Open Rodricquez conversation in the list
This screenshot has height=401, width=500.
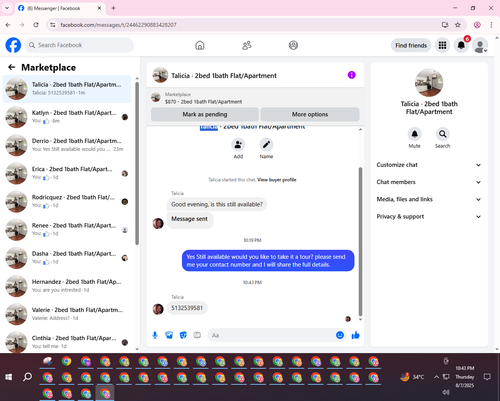67,201
